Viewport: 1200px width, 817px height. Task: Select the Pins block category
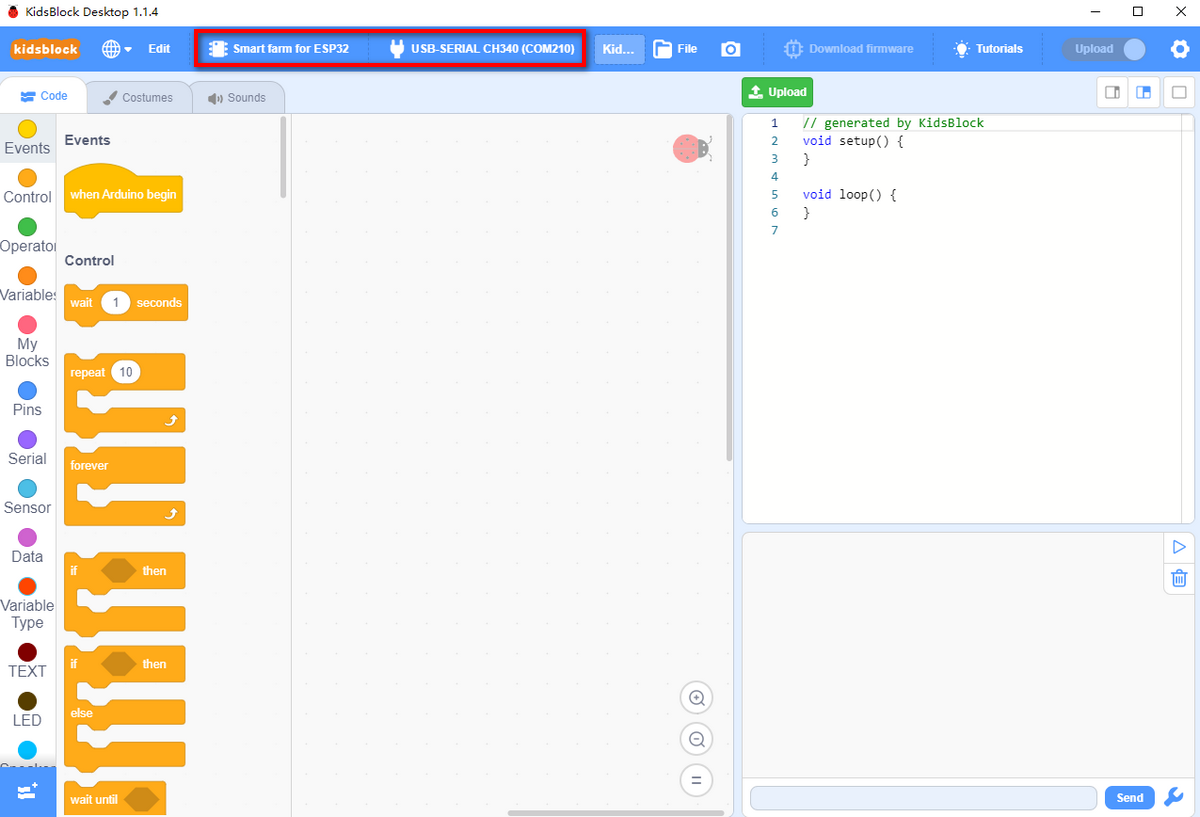27,399
